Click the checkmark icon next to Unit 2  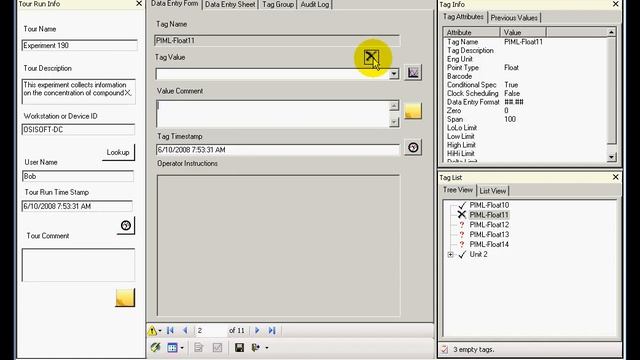click(462, 254)
